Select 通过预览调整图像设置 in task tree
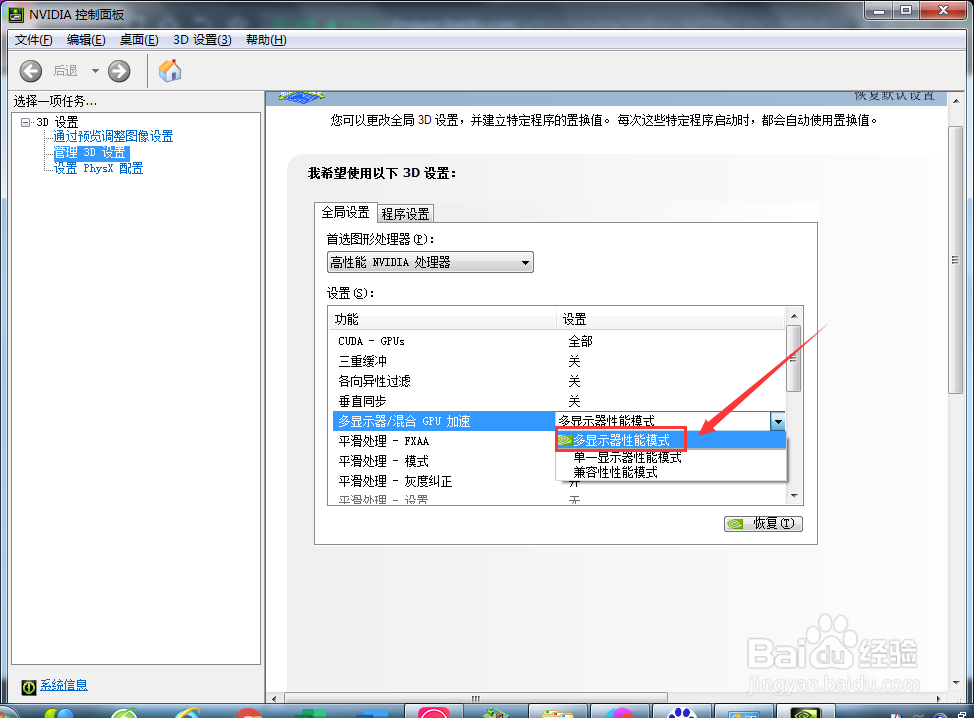This screenshot has height=718, width=974. pos(113,136)
